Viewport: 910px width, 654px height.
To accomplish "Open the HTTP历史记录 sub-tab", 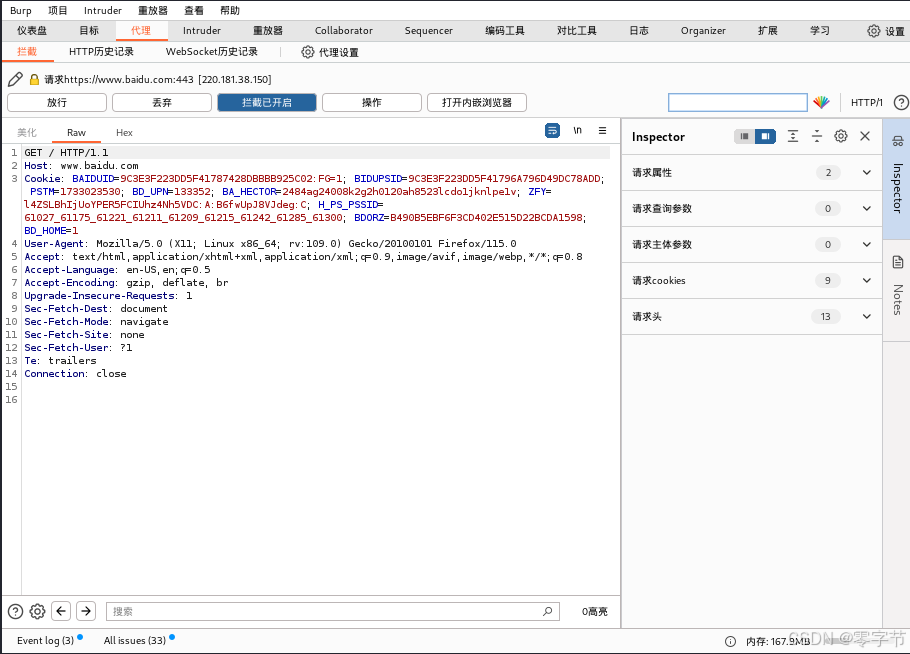I will click(101, 52).
